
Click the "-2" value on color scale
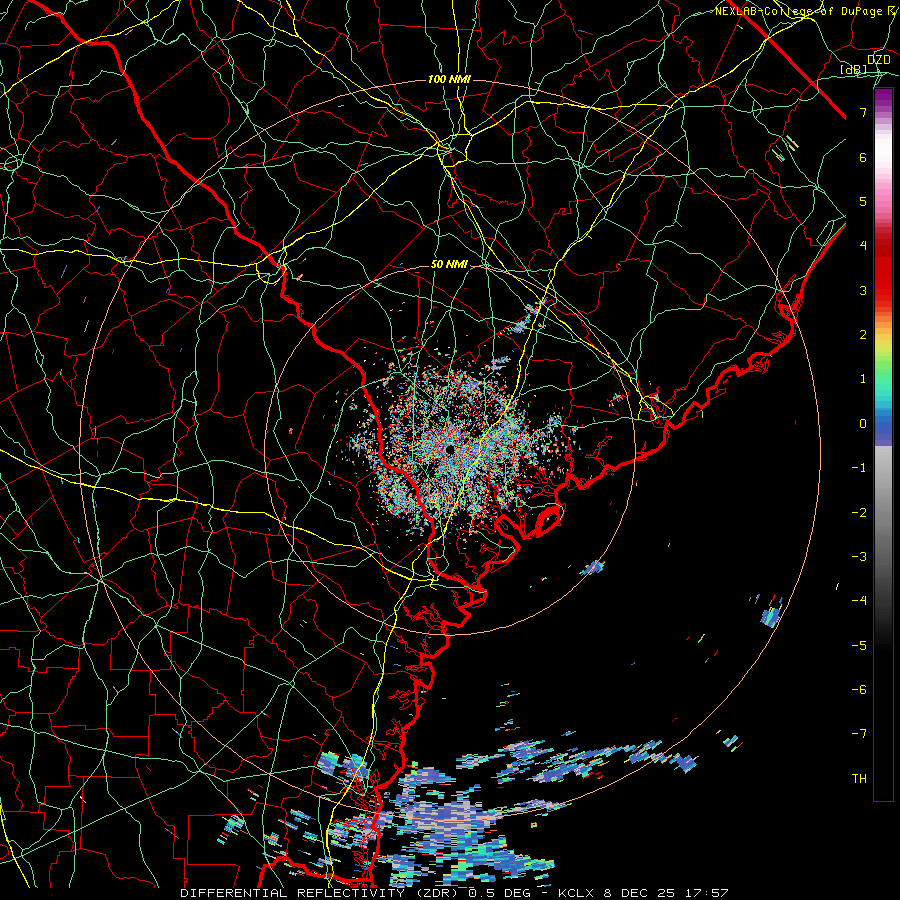(859, 513)
